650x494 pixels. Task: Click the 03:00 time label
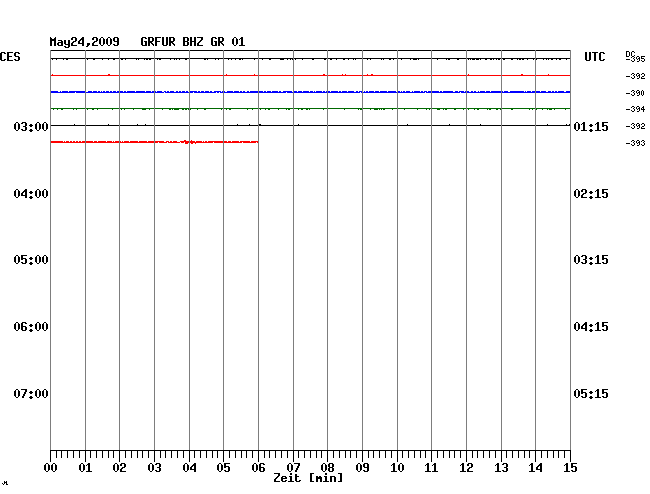[x=31, y=126]
